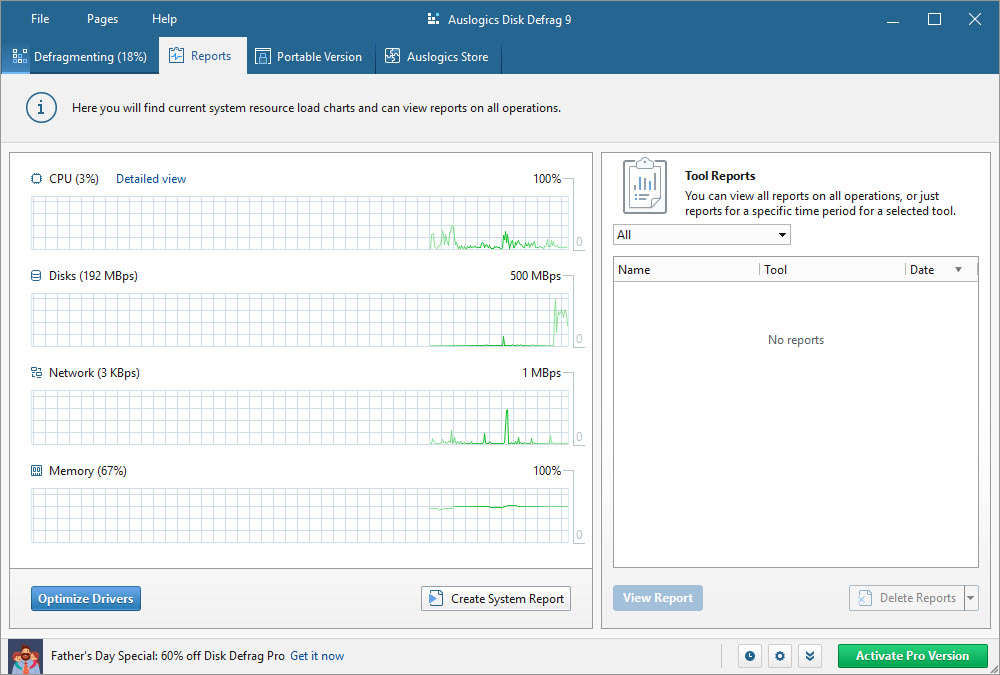Click the Defragmenting tab grid icon

point(20,57)
